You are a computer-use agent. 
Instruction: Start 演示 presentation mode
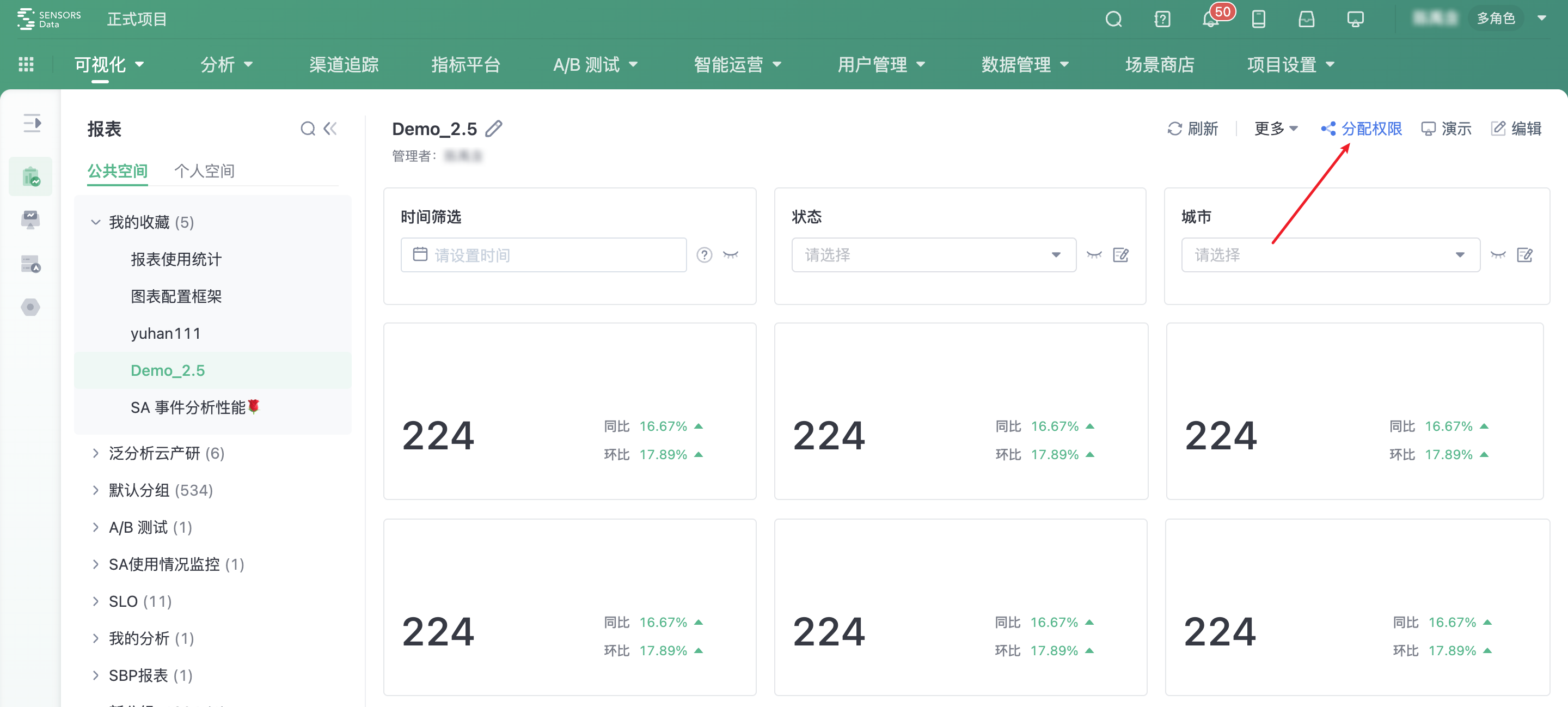pyautogui.click(x=1445, y=129)
